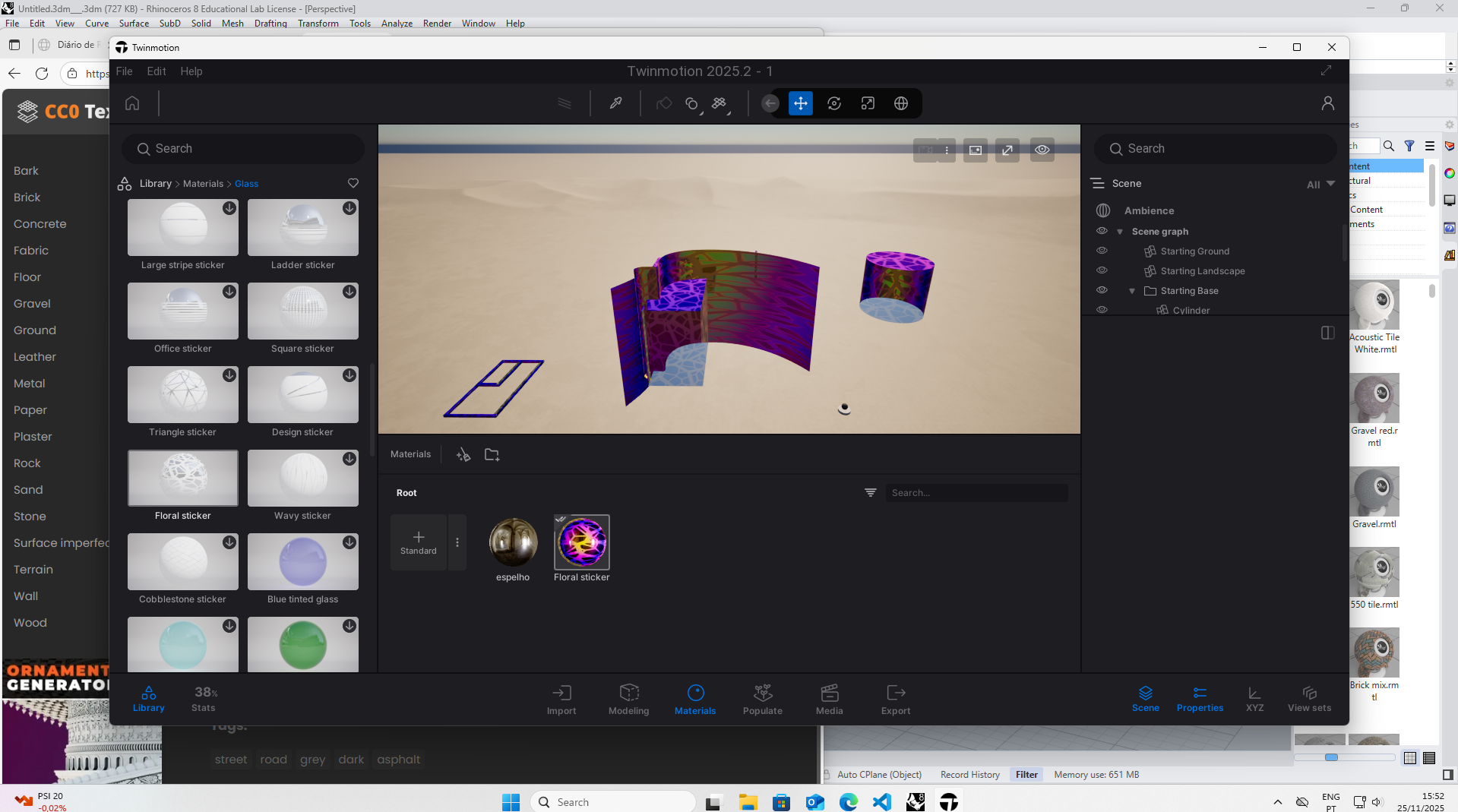Switch to the Modeling panel
This screenshot has width=1458, height=812.
628,698
